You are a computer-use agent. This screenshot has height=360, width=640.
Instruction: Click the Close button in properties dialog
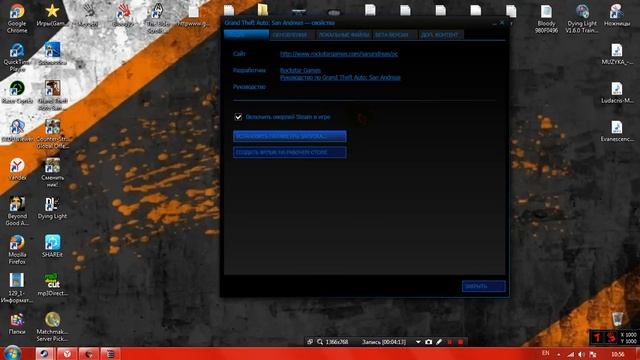click(x=484, y=287)
